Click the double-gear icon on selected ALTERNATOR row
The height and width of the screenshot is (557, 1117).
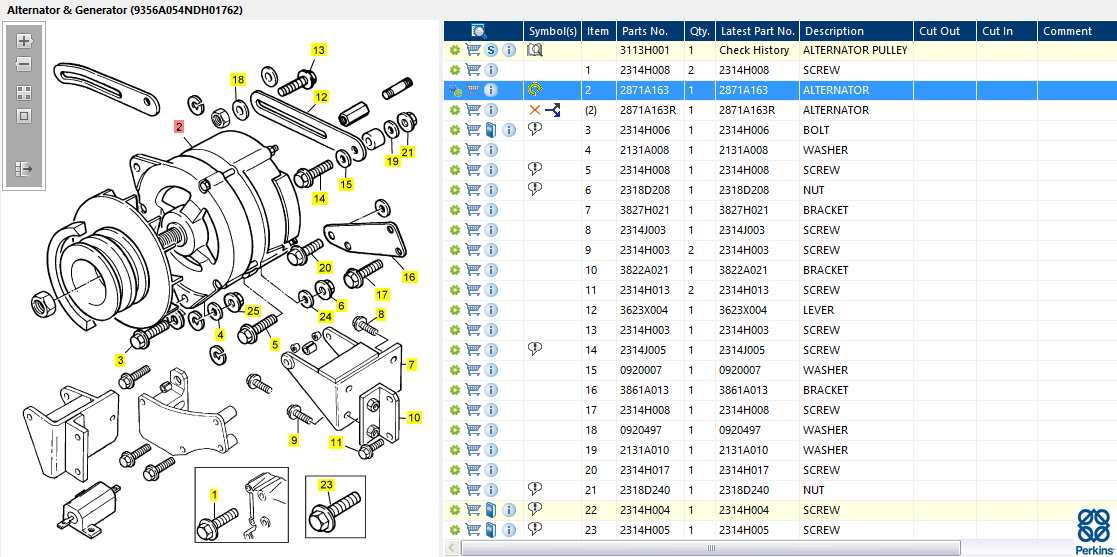pyautogui.click(x=454, y=90)
